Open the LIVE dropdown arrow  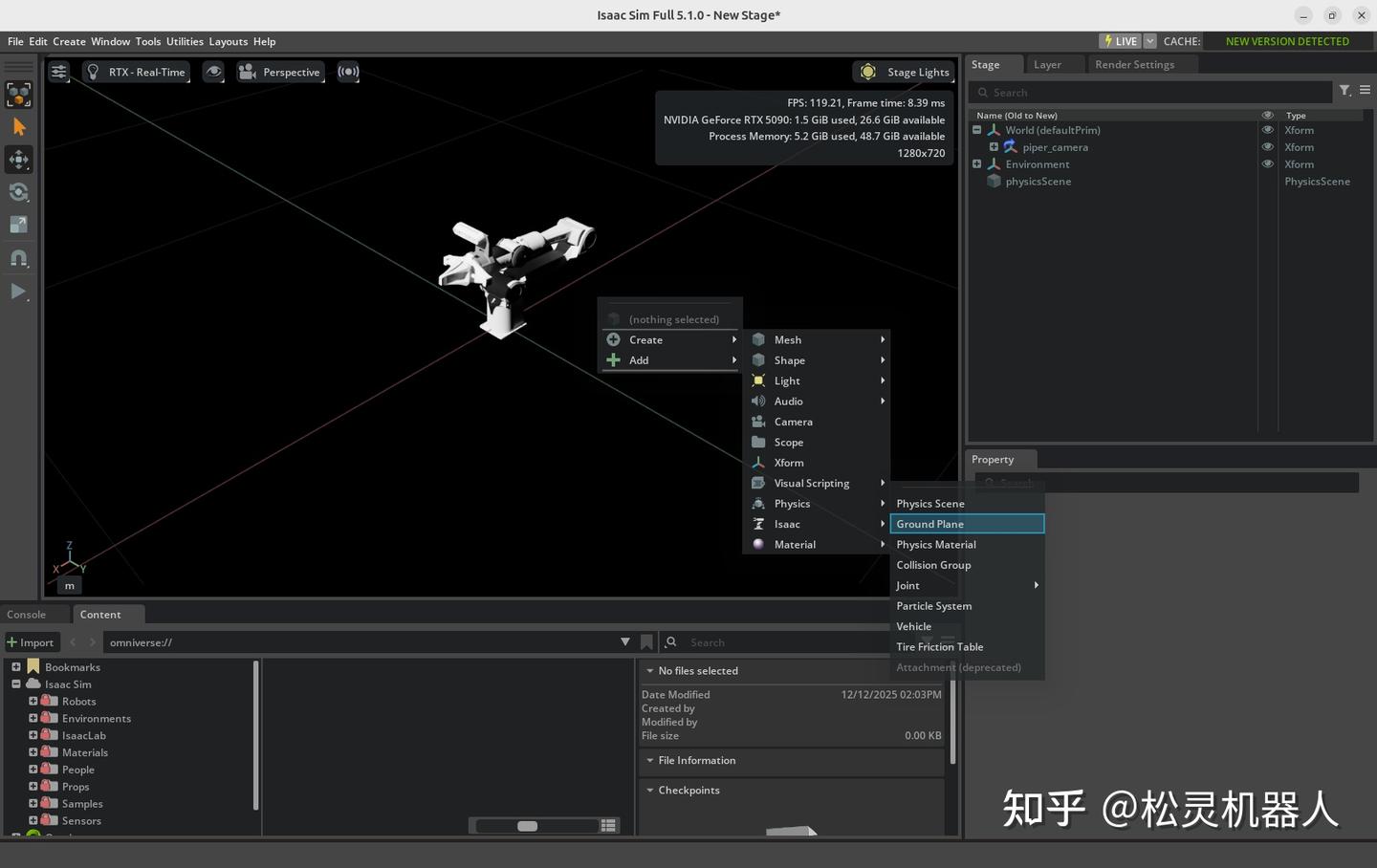pyautogui.click(x=1150, y=41)
